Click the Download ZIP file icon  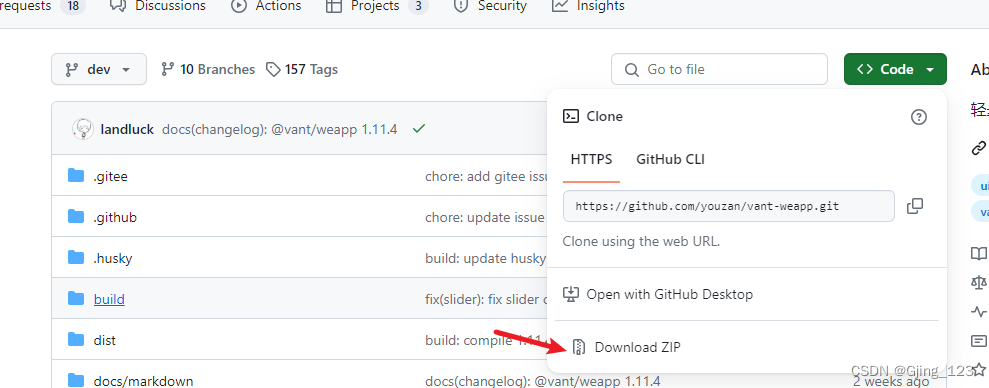(x=578, y=347)
